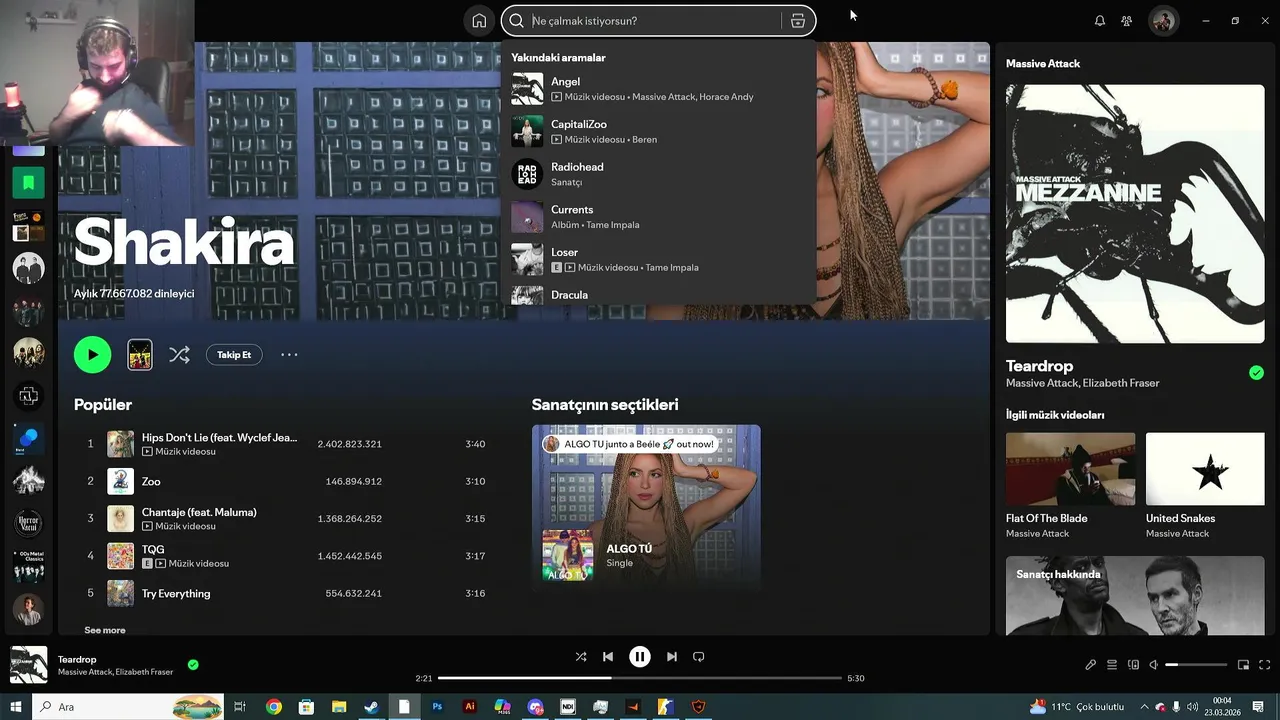This screenshot has width=1280, height=720.
Task: Open Windows notification center icon
Action: [1258, 707]
